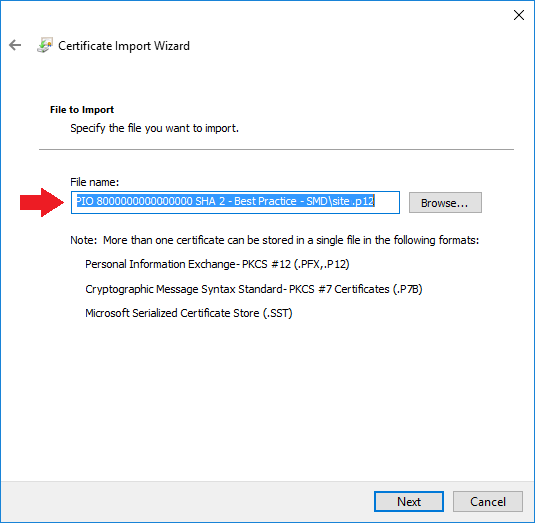Click the gray footer bar beside Next
535x523 pixels.
[187, 501]
